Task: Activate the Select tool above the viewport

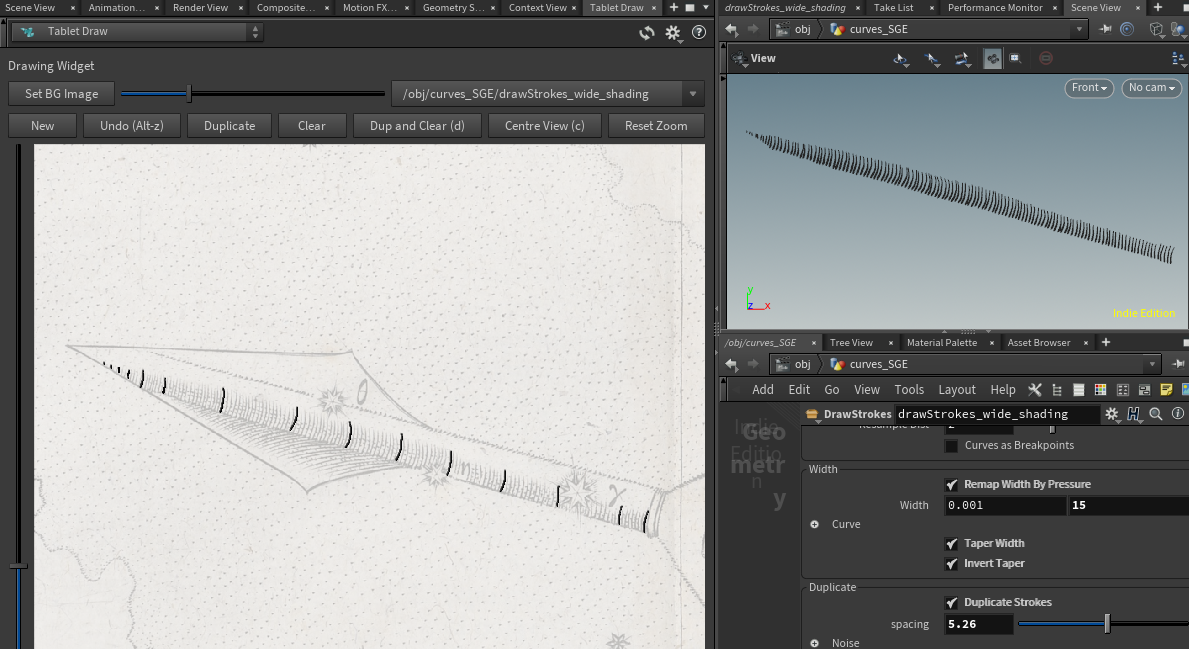Action: tap(932, 59)
